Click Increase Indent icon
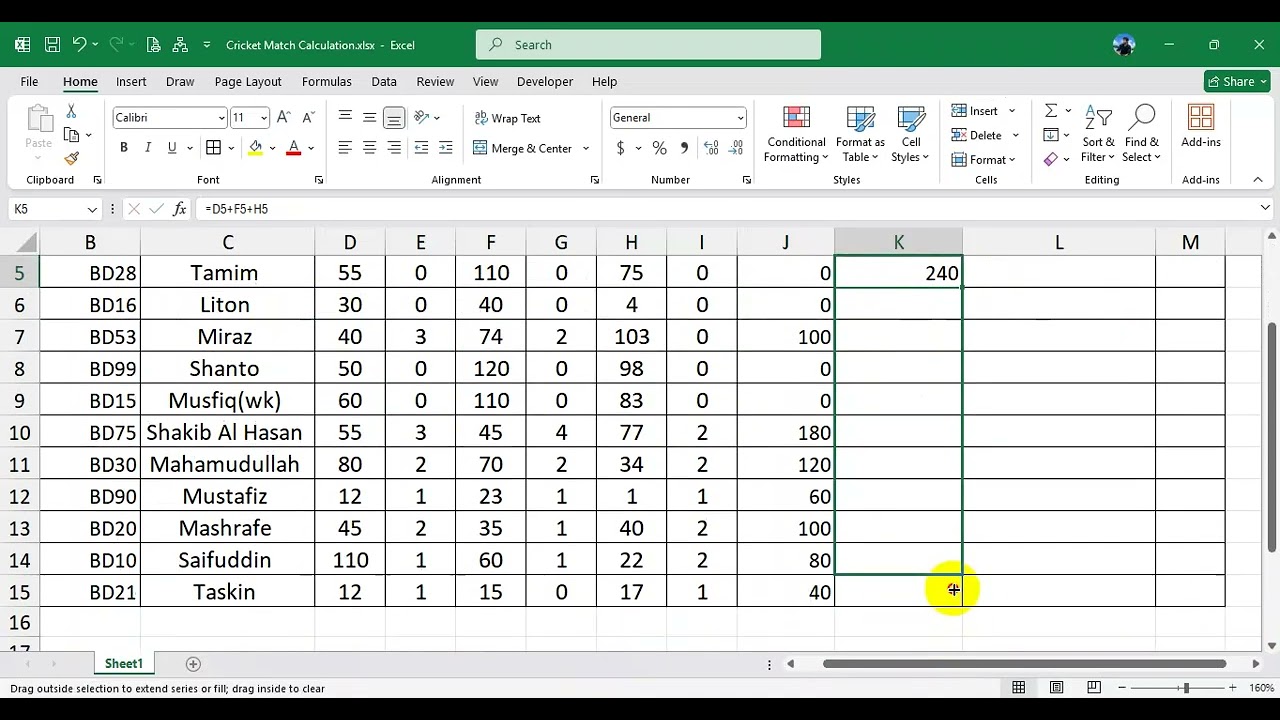The width and height of the screenshot is (1280, 720). 445,148
